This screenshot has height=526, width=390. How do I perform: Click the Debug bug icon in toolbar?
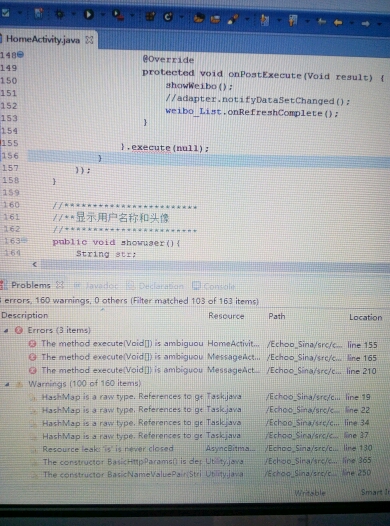pyautogui.click(x=60, y=14)
